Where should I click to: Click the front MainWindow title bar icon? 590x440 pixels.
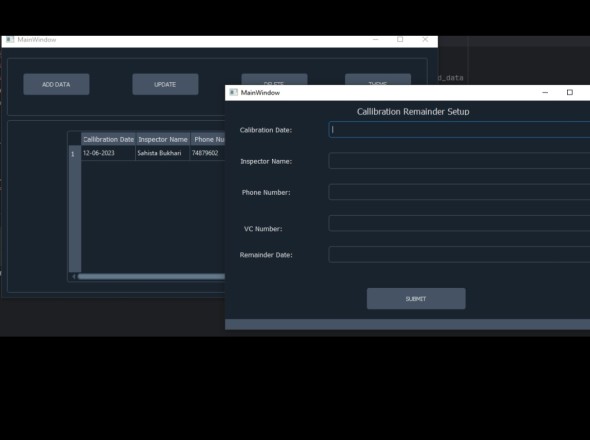point(233,93)
